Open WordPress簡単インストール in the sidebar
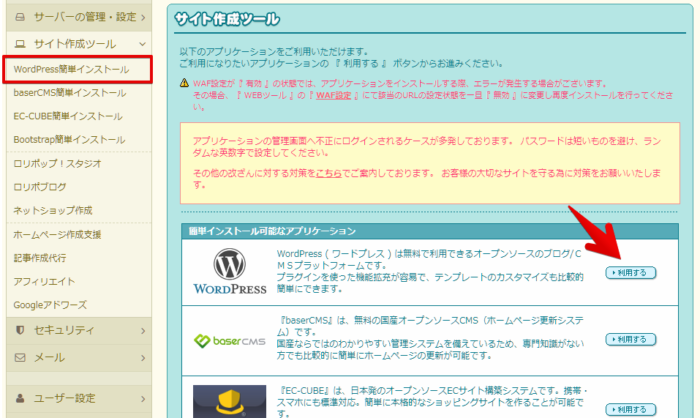The image size is (700, 418). [x=71, y=70]
